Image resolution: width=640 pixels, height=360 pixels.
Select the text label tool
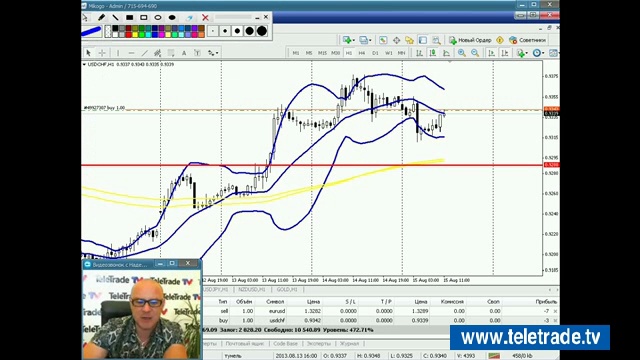(x=197, y=53)
